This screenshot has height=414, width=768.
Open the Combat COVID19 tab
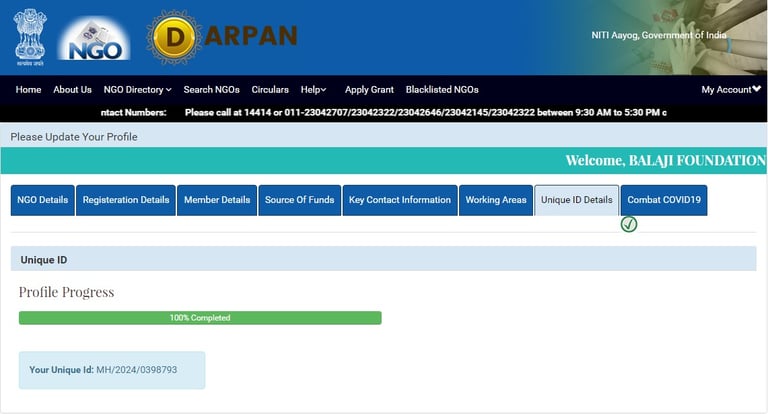(x=664, y=200)
